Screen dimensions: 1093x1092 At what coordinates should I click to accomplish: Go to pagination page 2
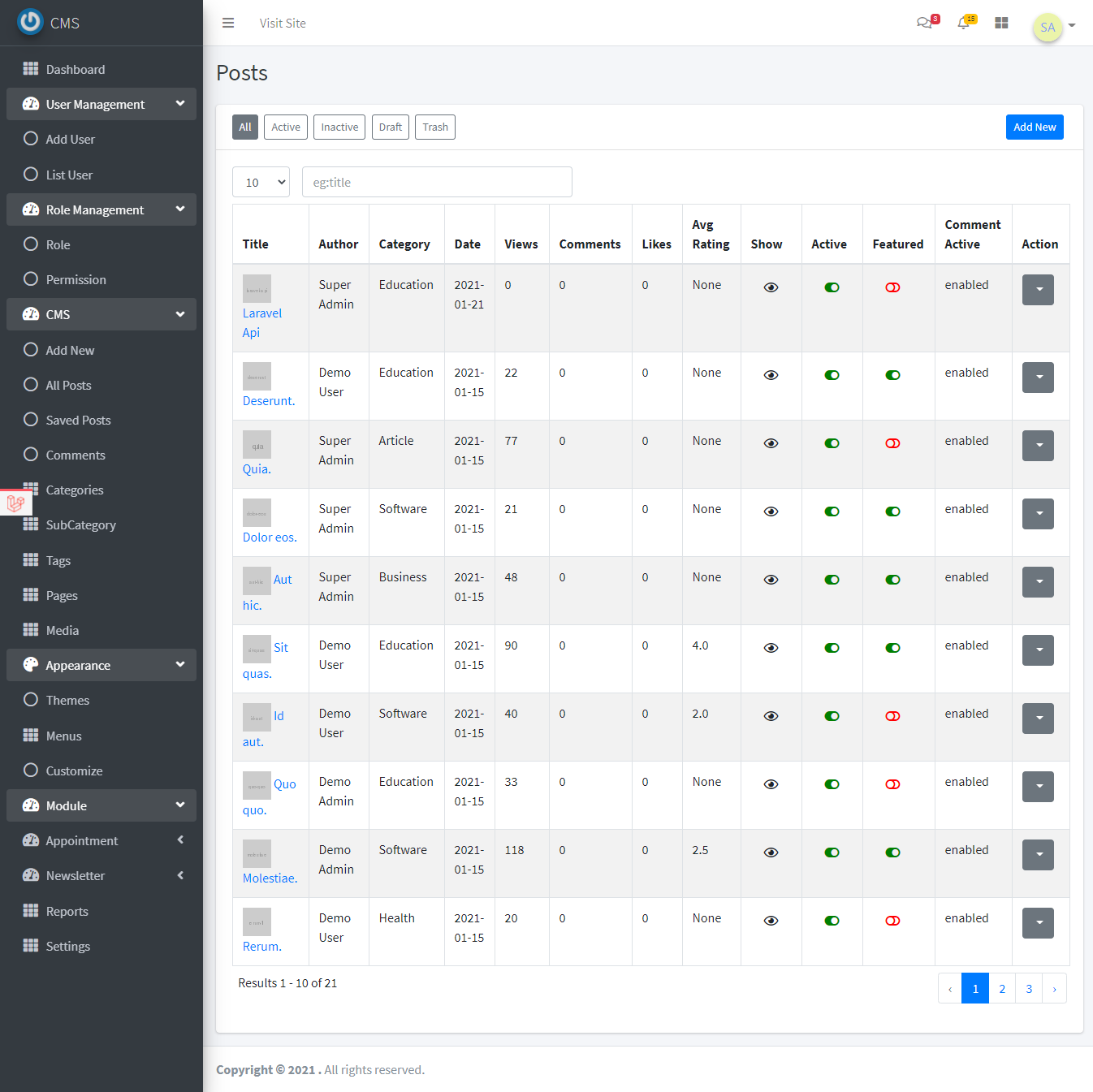(1002, 988)
